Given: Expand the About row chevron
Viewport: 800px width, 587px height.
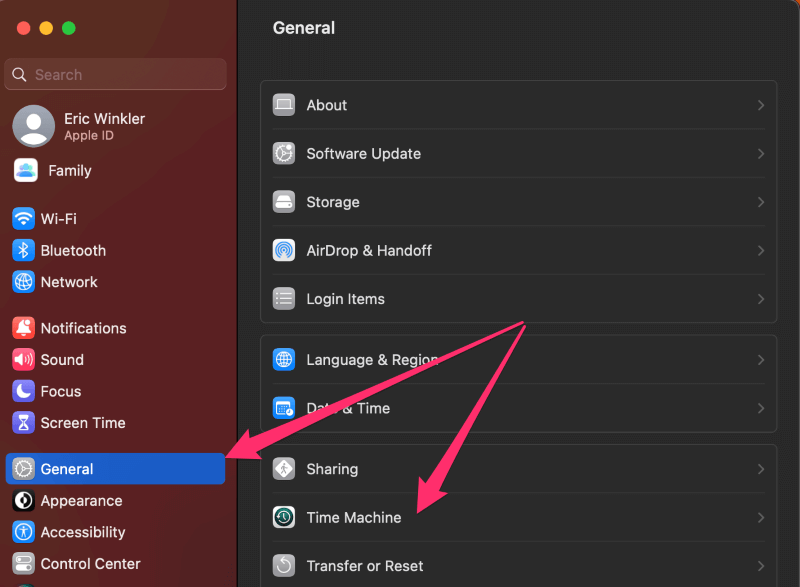Looking at the screenshot, I should 761,105.
